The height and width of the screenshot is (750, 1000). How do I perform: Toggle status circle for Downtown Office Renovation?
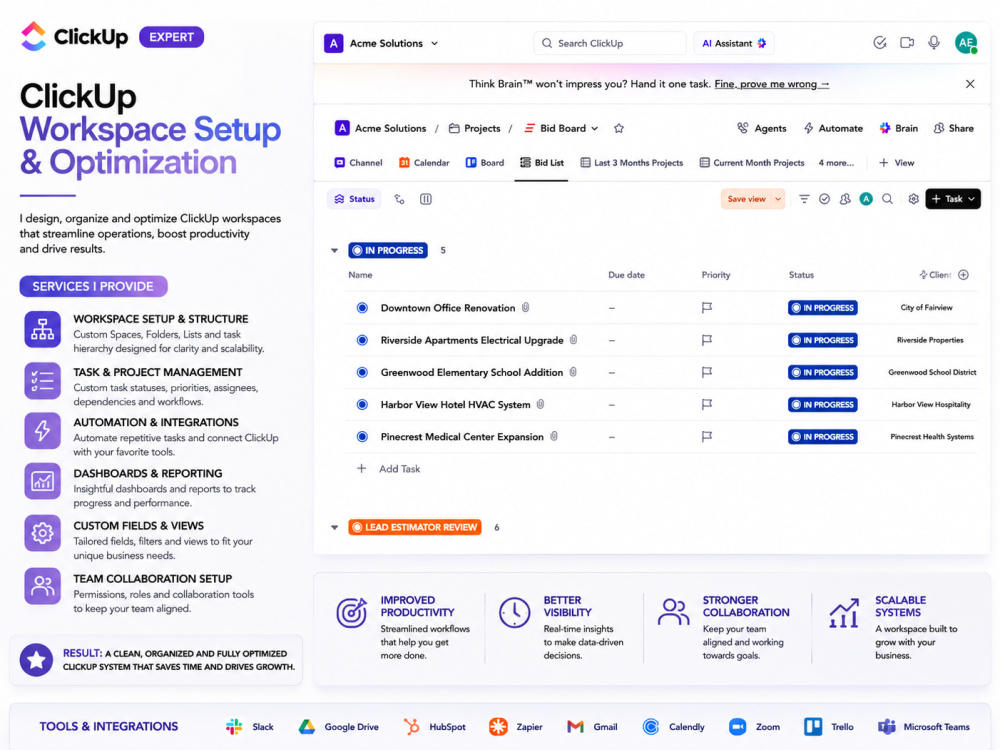[x=362, y=308]
